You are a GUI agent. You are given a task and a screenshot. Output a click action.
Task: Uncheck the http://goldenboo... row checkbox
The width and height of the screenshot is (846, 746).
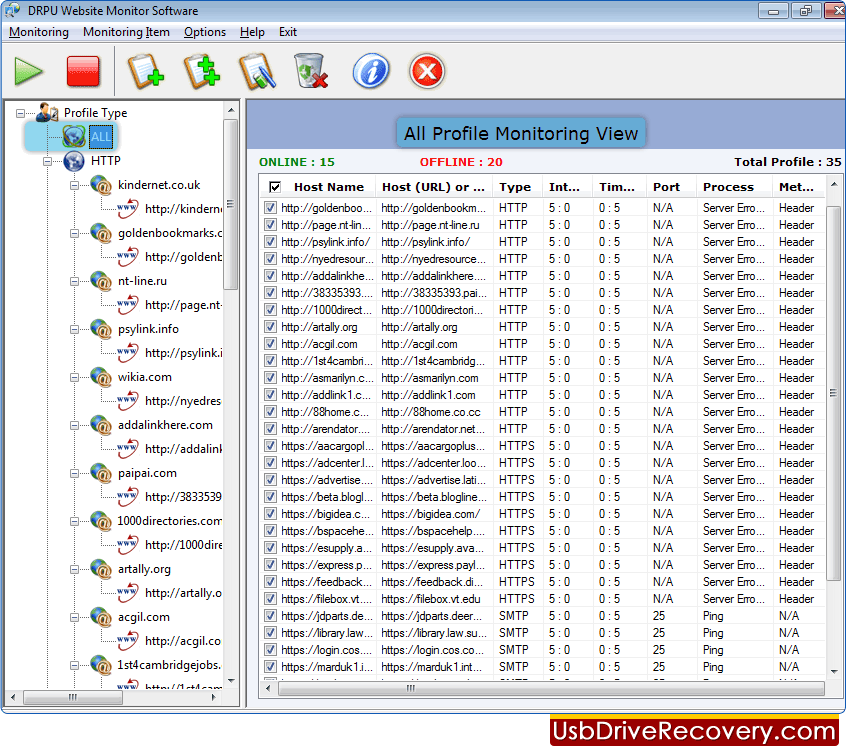(x=270, y=208)
